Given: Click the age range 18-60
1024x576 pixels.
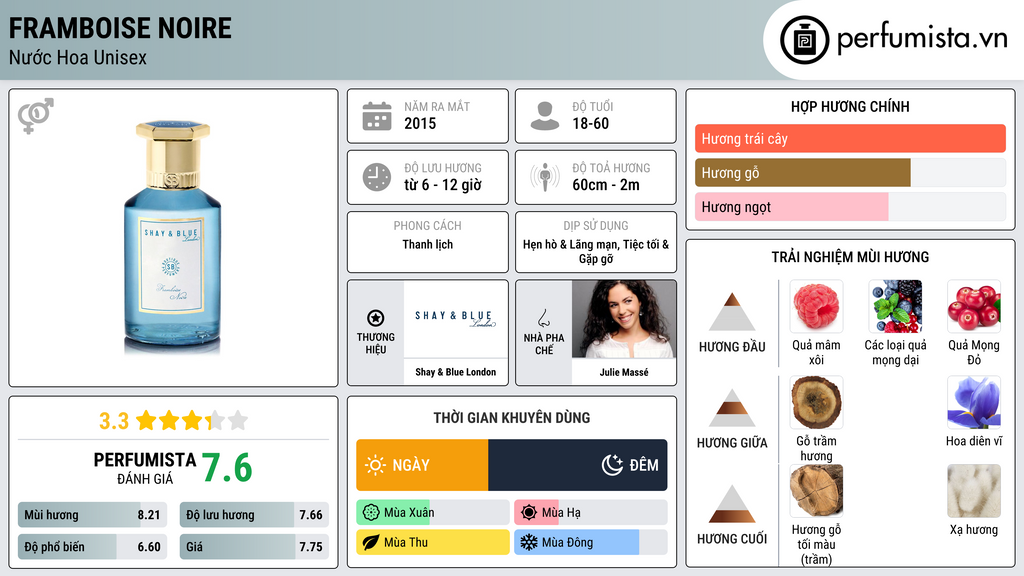Looking at the screenshot, I should pyautogui.click(x=590, y=123).
